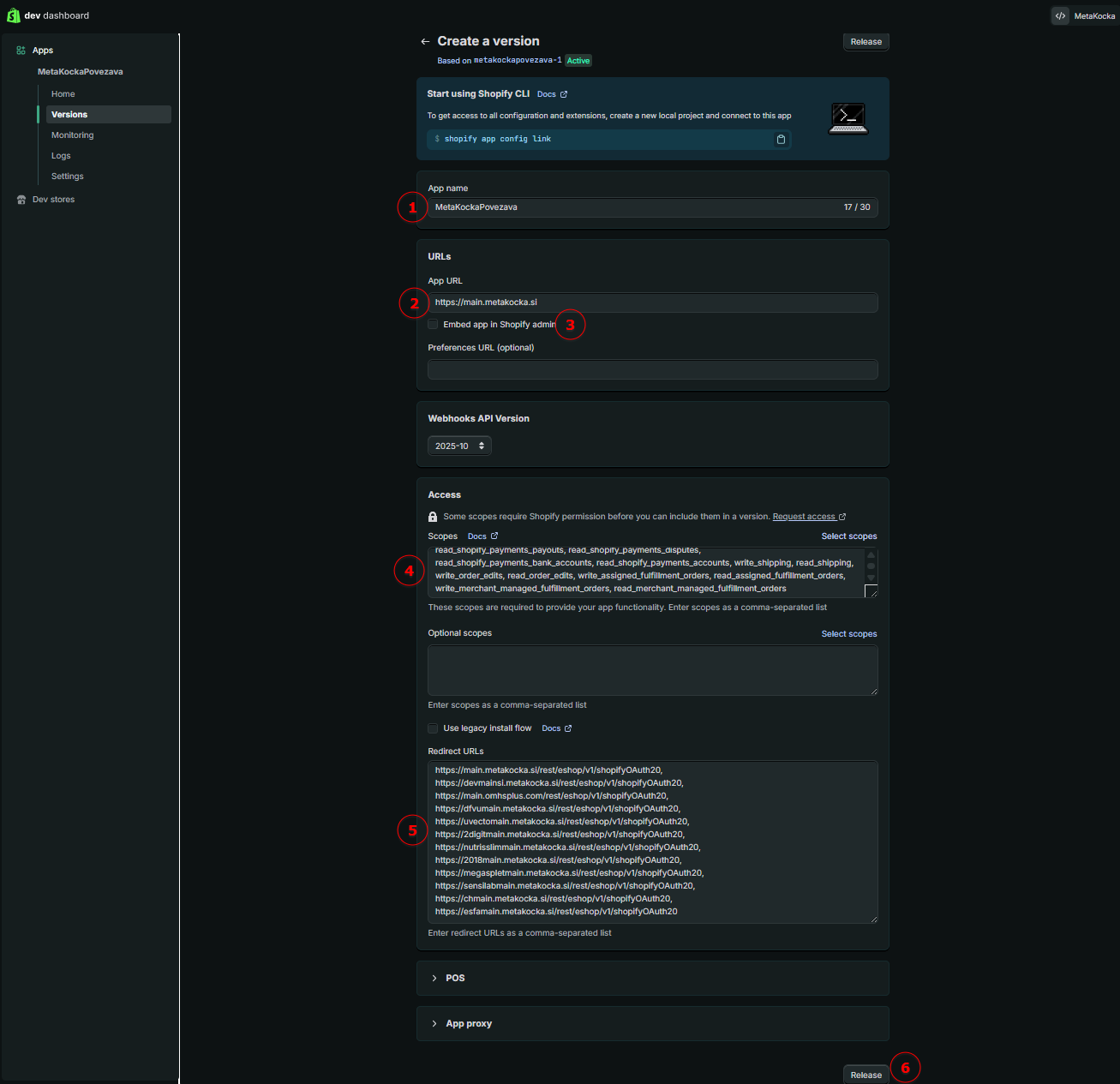Click the MetaKocka account name at top right
Image resolution: width=1120 pixels, height=1084 pixels.
(x=1094, y=16)
